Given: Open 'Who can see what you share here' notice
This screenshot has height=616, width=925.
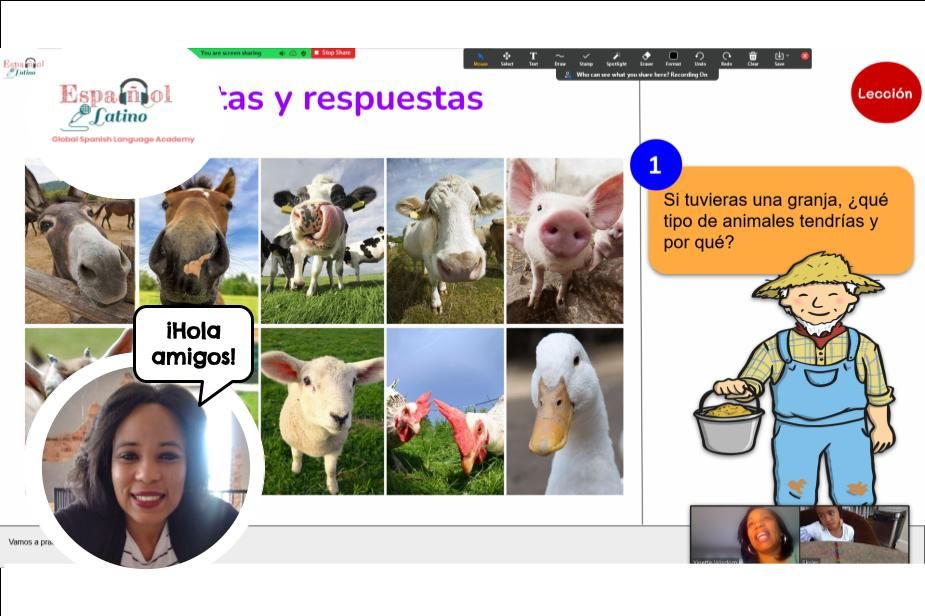Looking at the screenshot, I should (637, 74).
